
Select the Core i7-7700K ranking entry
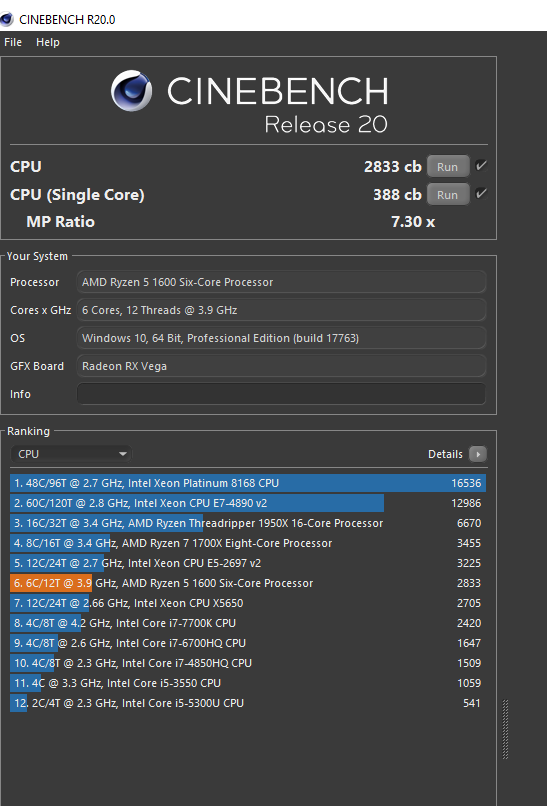(x=248, y=623)
